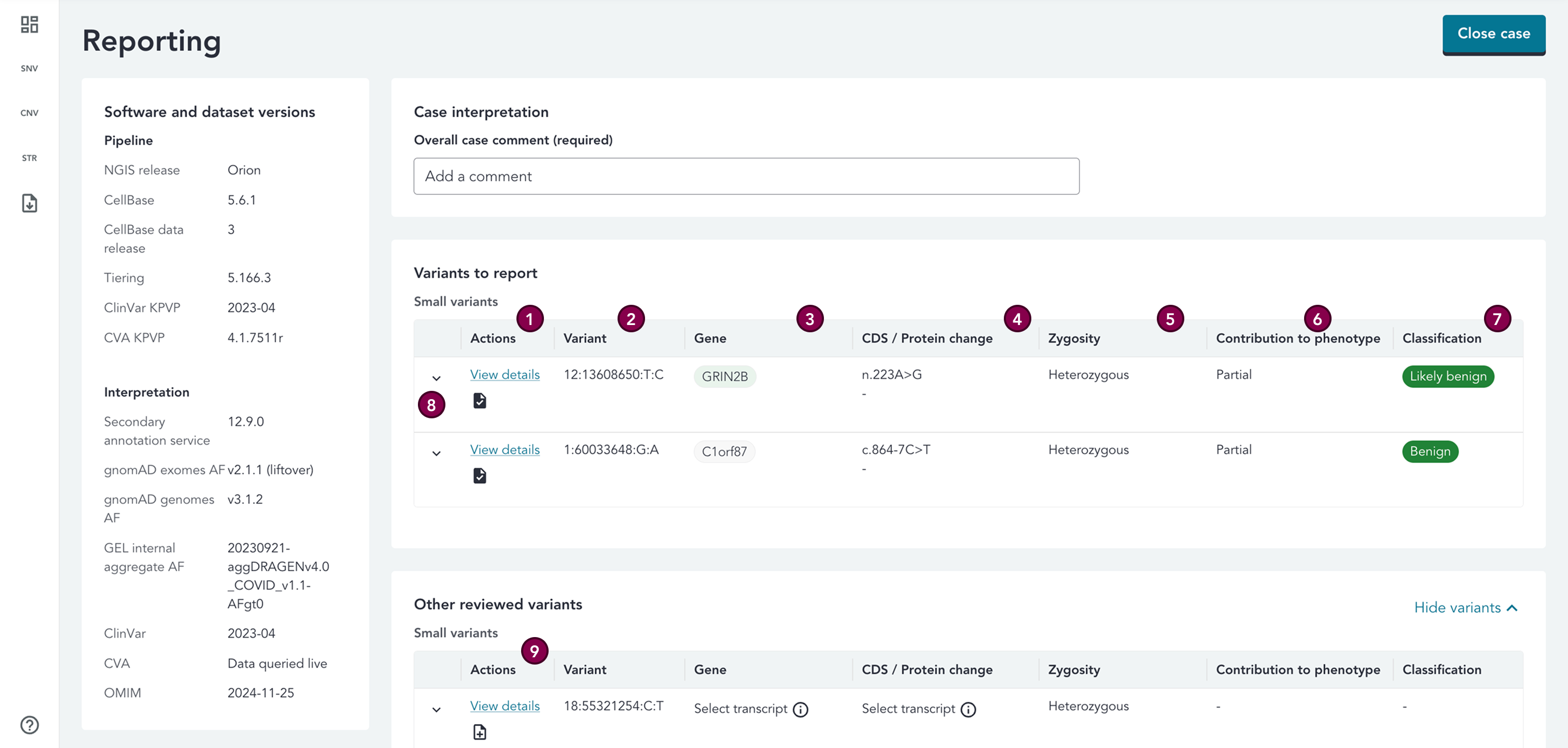Click the GRIN2B gene tag
This screenshot has height=748, width=1568.
point(724,377)
